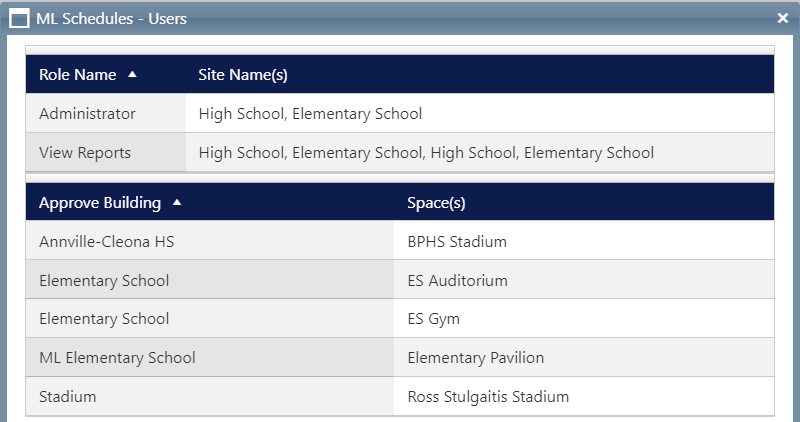The width and height of the screenshot is (800, 422).
Task: Toggle sort arrow next to Approve Building
Action: pyautogui.click(x=177, y=203)
